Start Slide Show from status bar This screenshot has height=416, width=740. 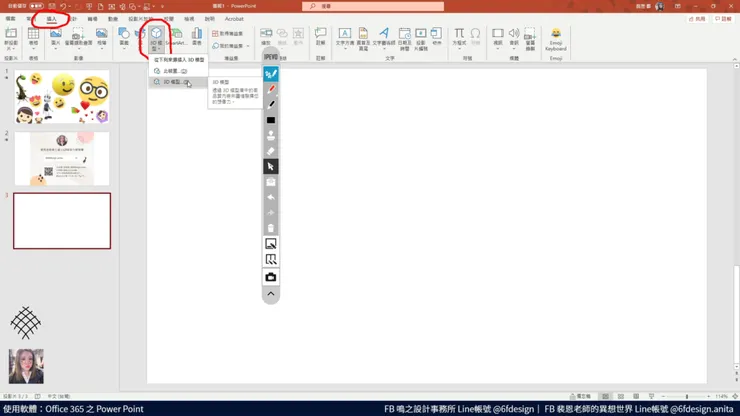click(x=651, y=396)
